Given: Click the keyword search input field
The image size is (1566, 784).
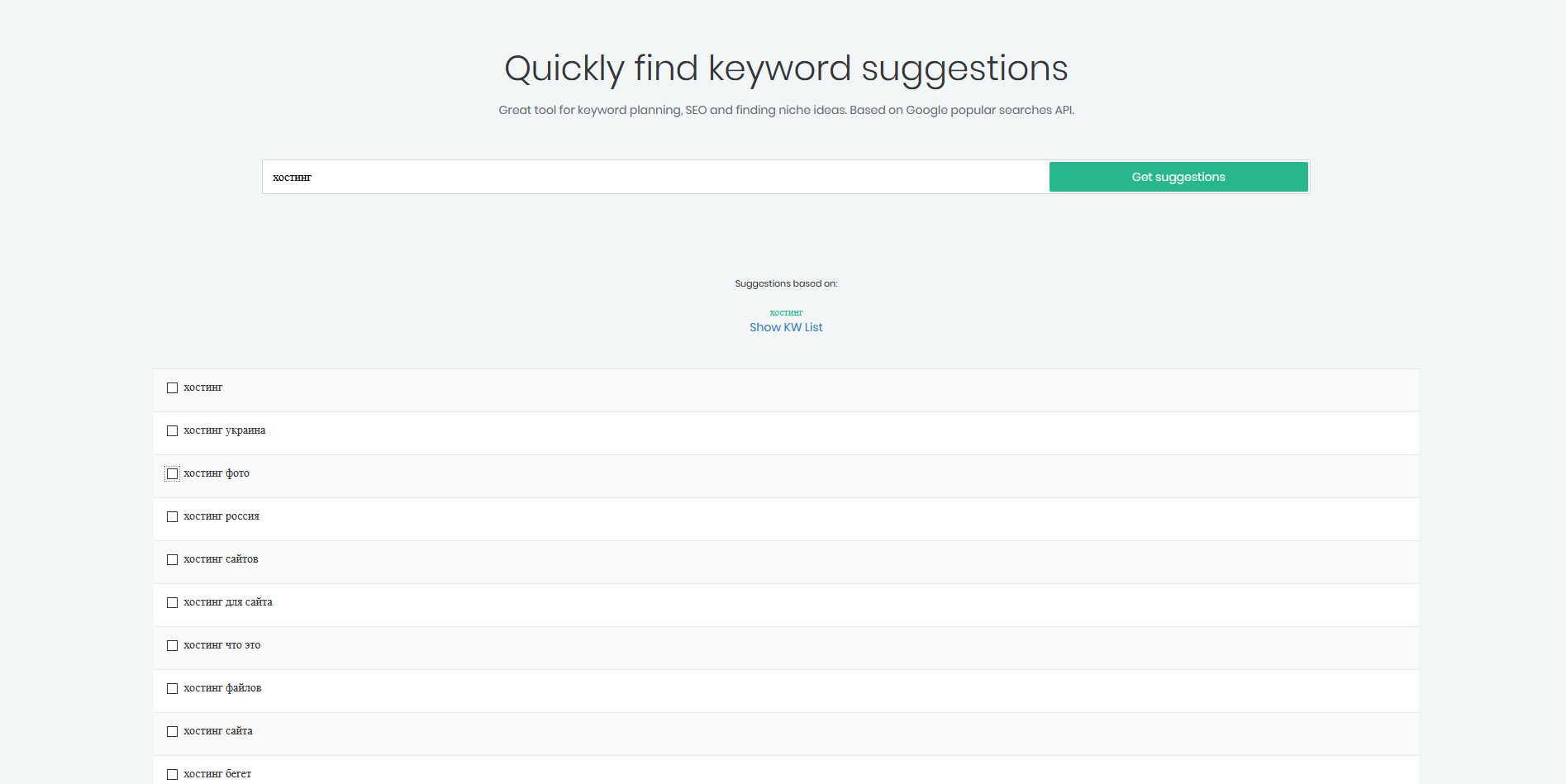Looking at the screenshot, I should point(654,177).
